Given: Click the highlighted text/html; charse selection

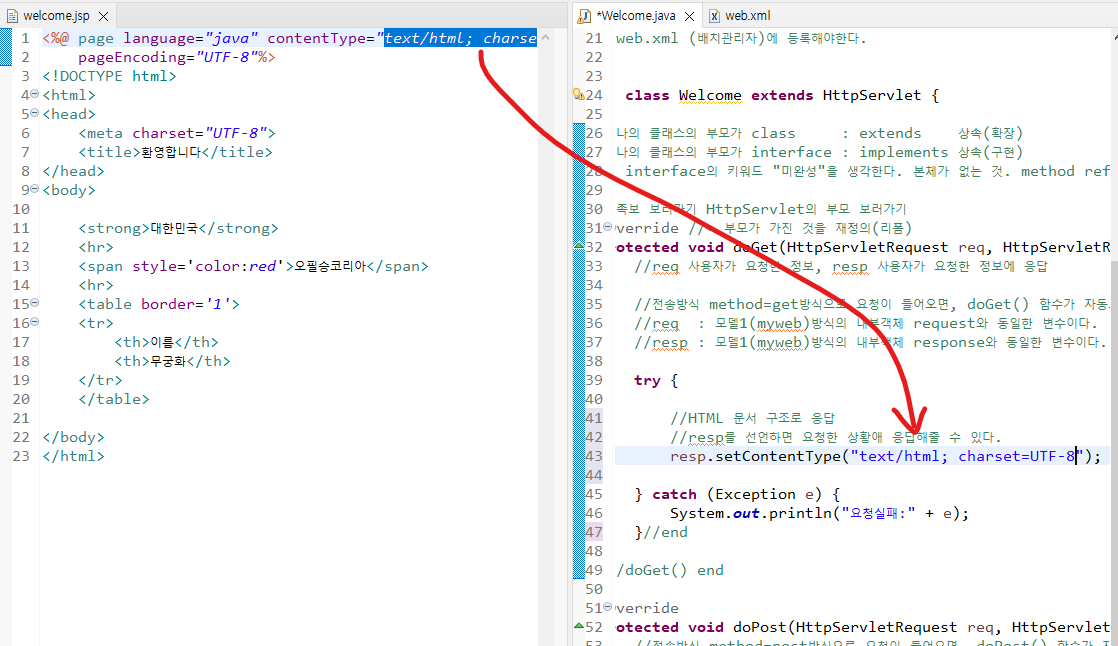Looking at the screenshot, I should point(460,38).
